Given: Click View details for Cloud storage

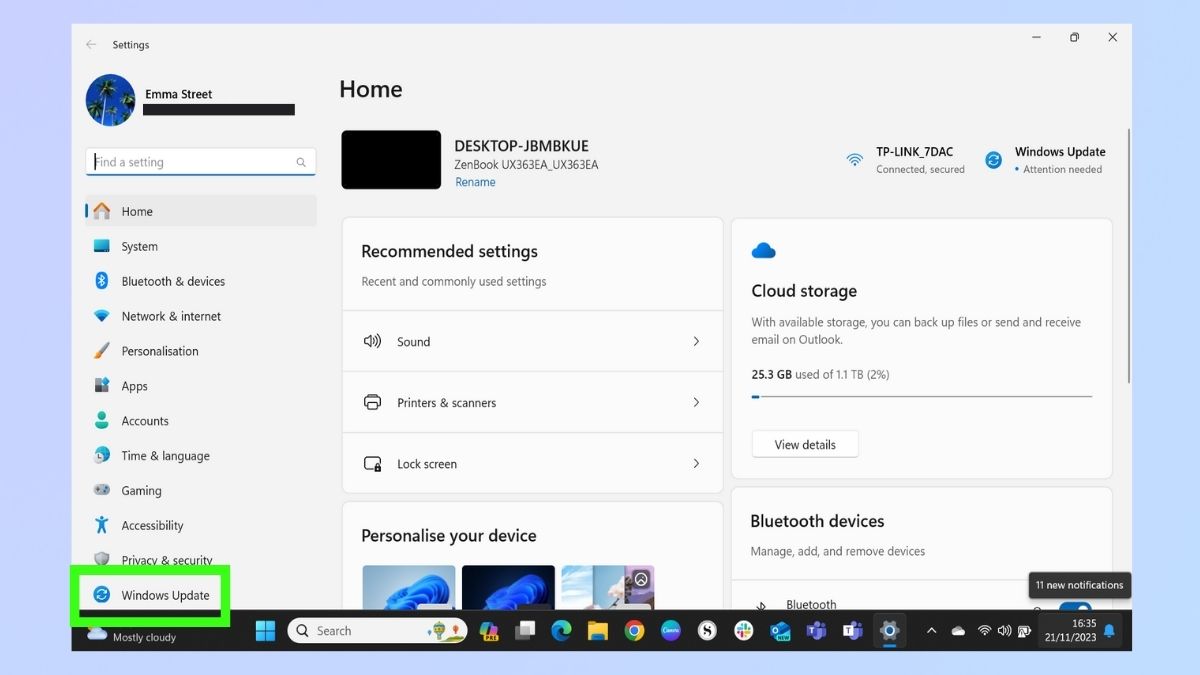Looking at the screenshot, I should pos(804,443).
